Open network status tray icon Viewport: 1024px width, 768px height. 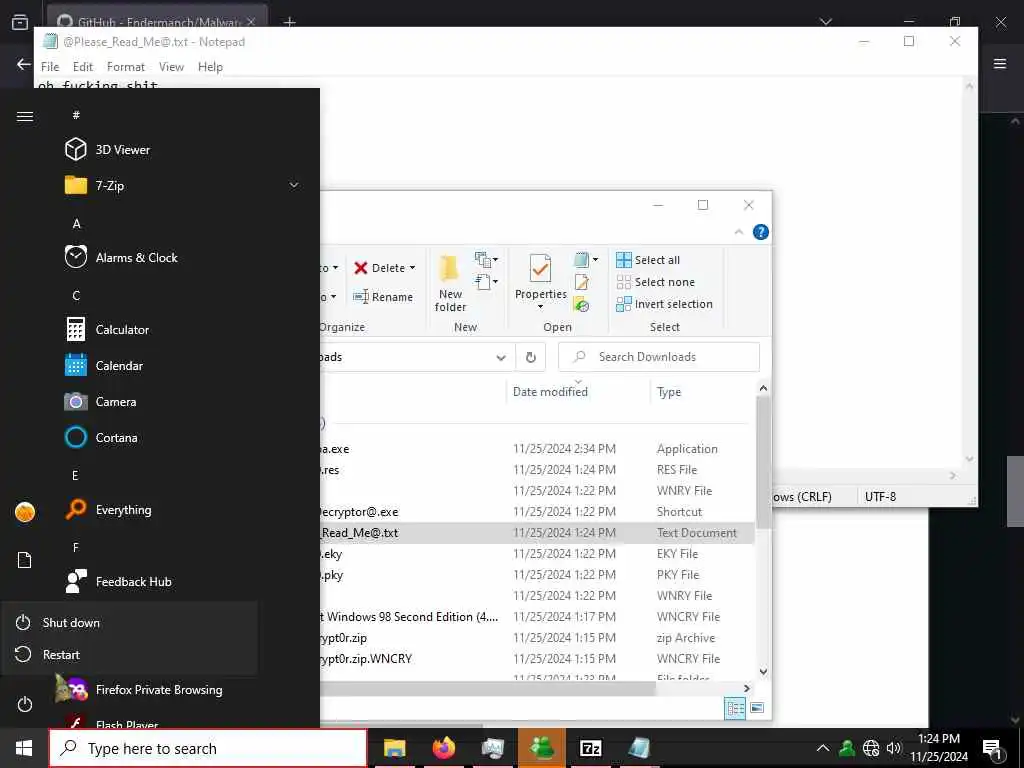tap(871, 748)
